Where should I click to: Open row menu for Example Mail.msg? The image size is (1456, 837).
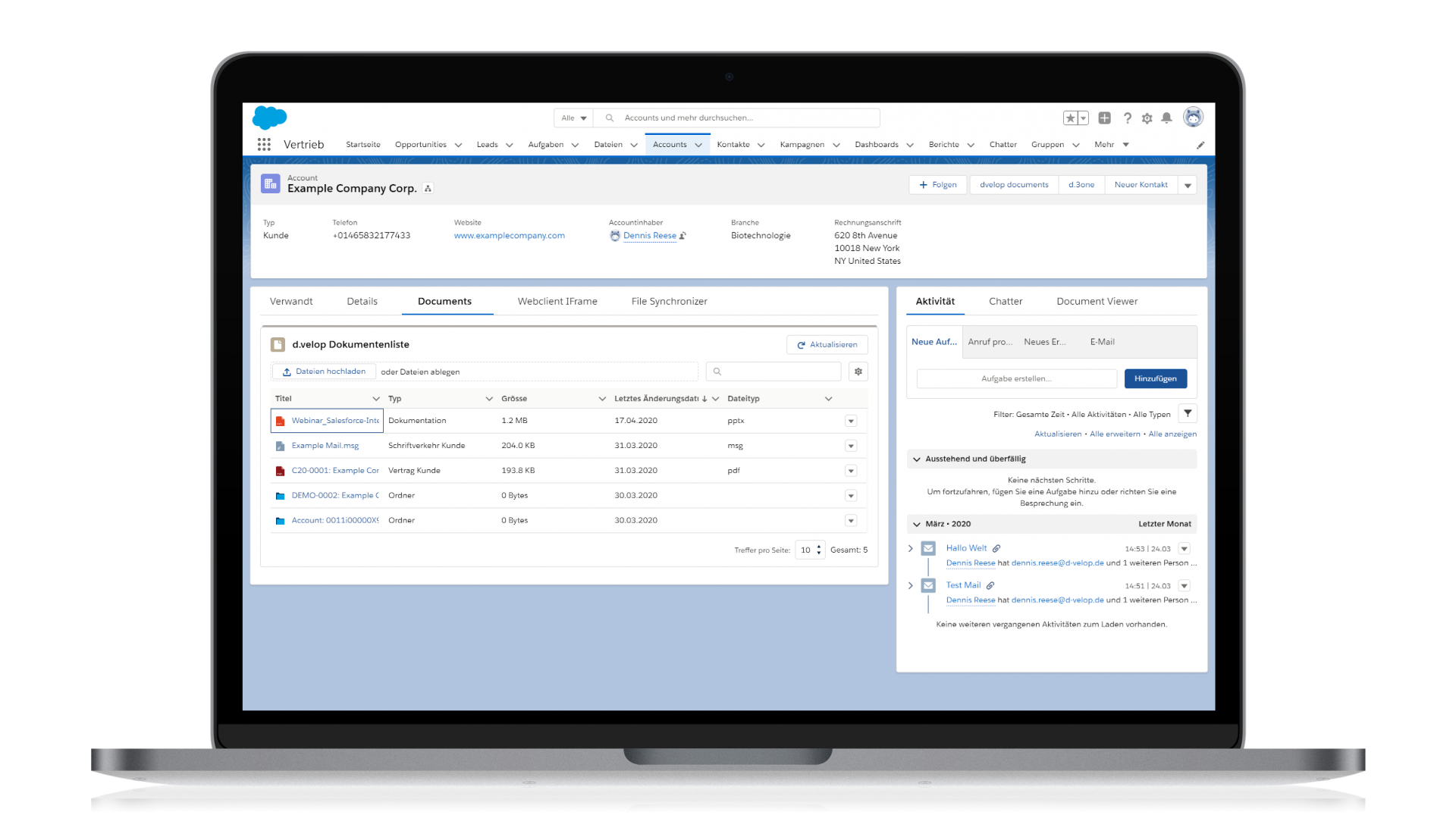(851, 446)
